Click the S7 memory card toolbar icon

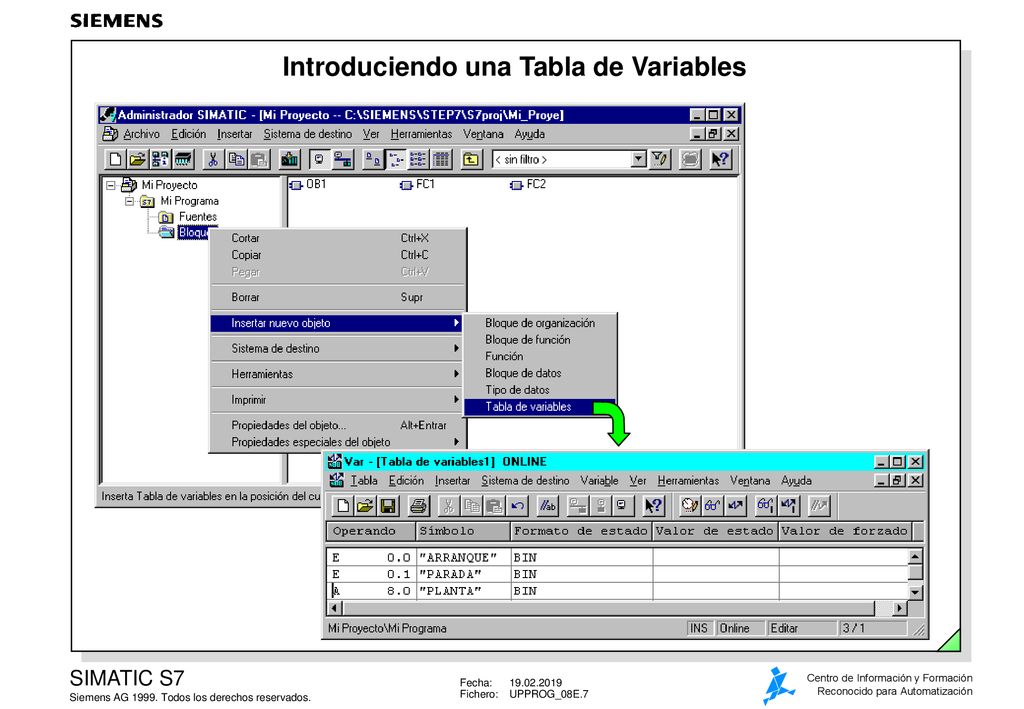(183, 159)
